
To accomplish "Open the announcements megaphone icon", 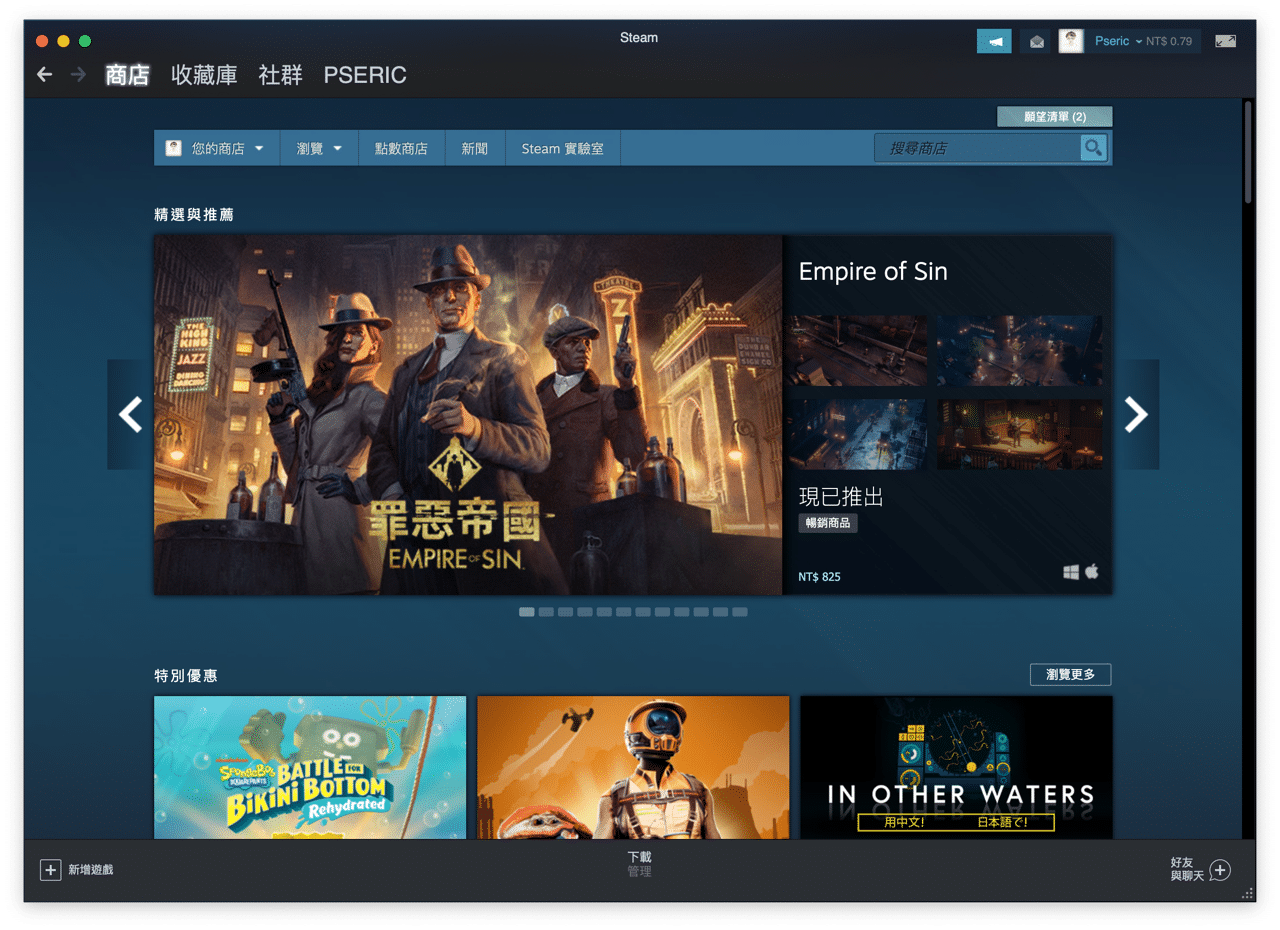I will click(994, 41).
